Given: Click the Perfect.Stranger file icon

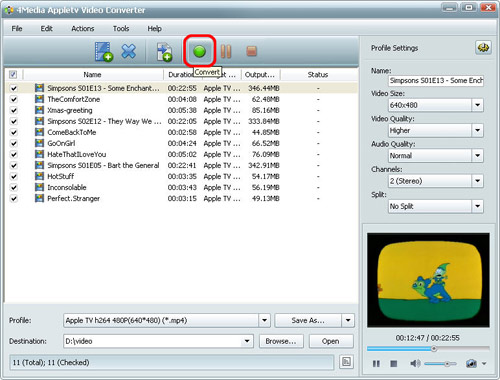Looking at the screenshot, I should (39, 198).
